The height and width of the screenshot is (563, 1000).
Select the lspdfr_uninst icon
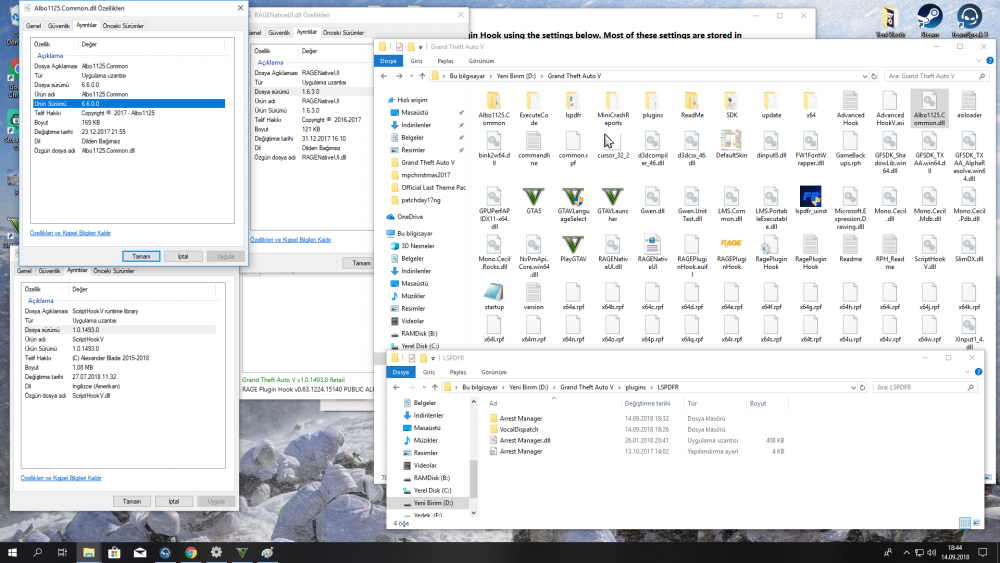point(811,201)
